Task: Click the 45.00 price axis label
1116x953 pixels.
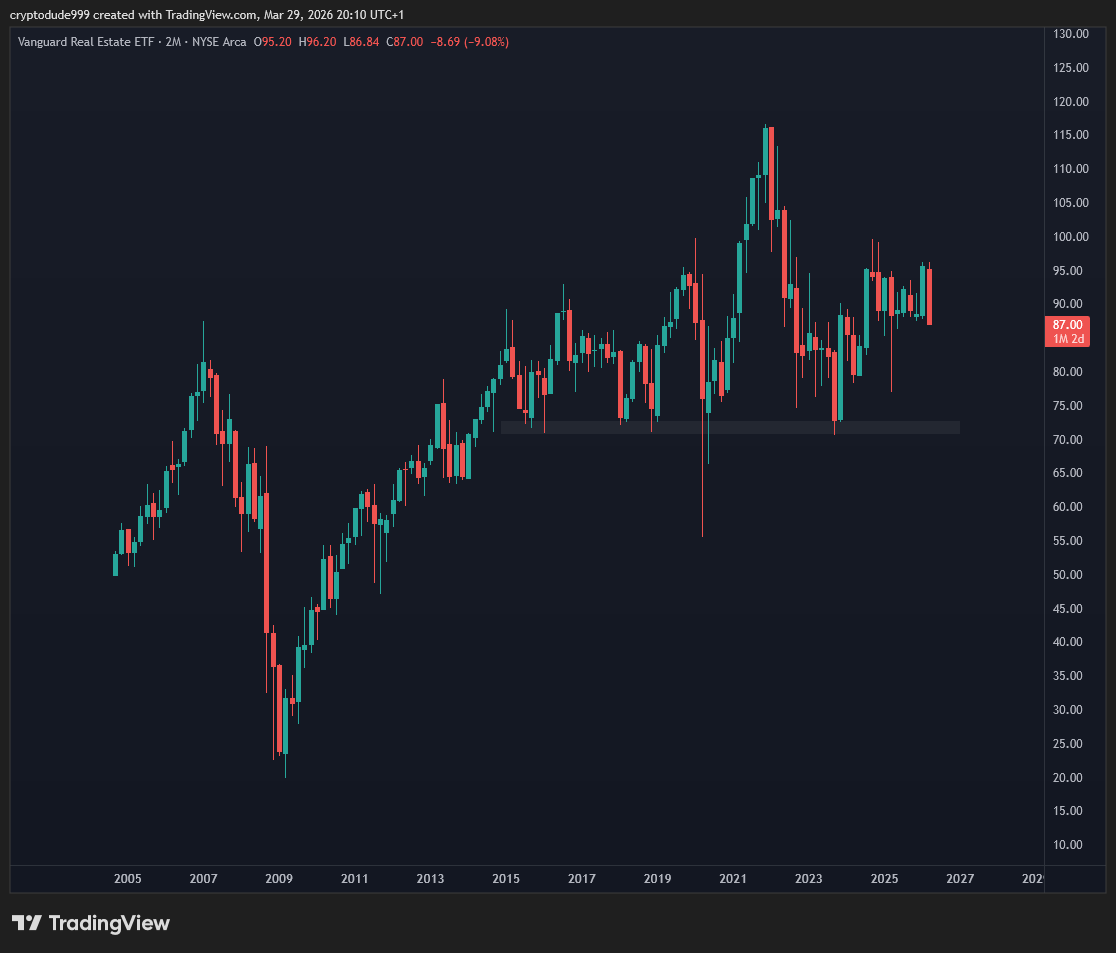Action: pyautogui.click(x=1067, y=609)
